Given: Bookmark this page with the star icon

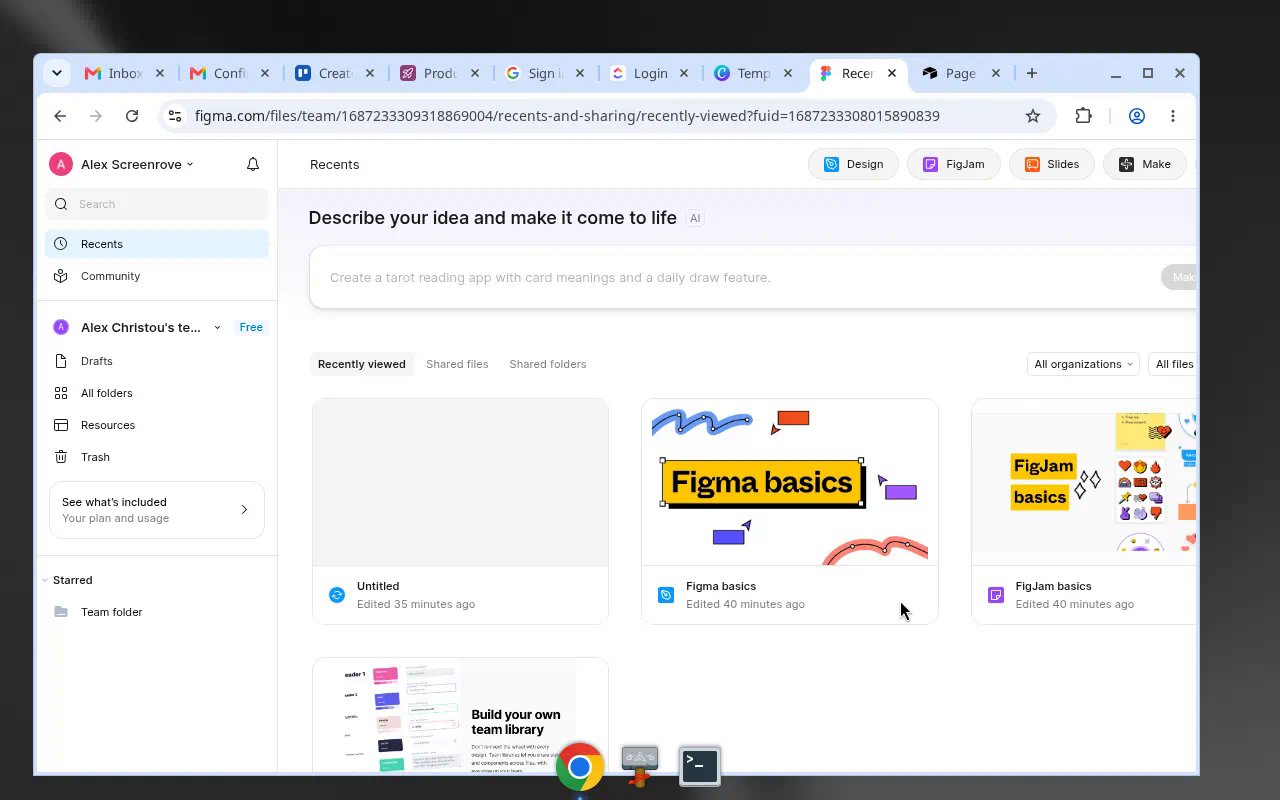Looking at the screenshot, I should tap(1033, 116).
